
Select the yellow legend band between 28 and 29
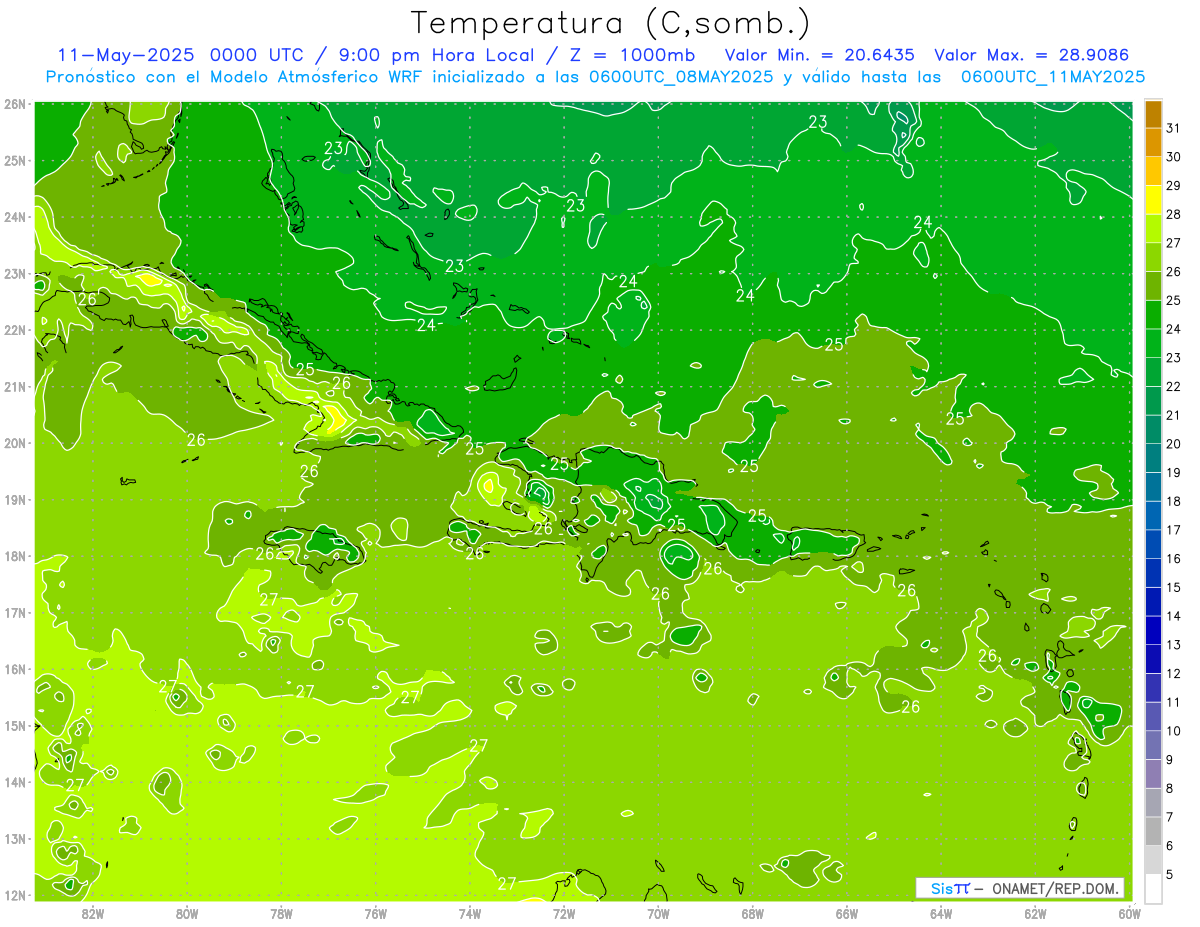1153,200
